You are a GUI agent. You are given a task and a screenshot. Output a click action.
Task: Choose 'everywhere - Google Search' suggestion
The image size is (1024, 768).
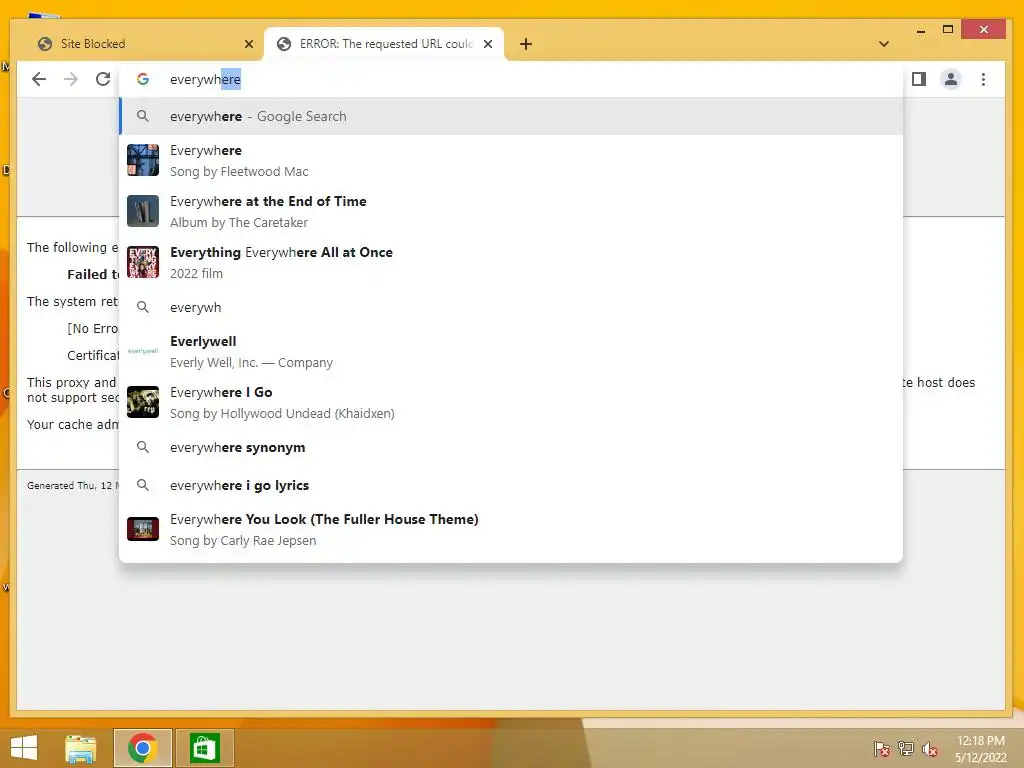511,116
